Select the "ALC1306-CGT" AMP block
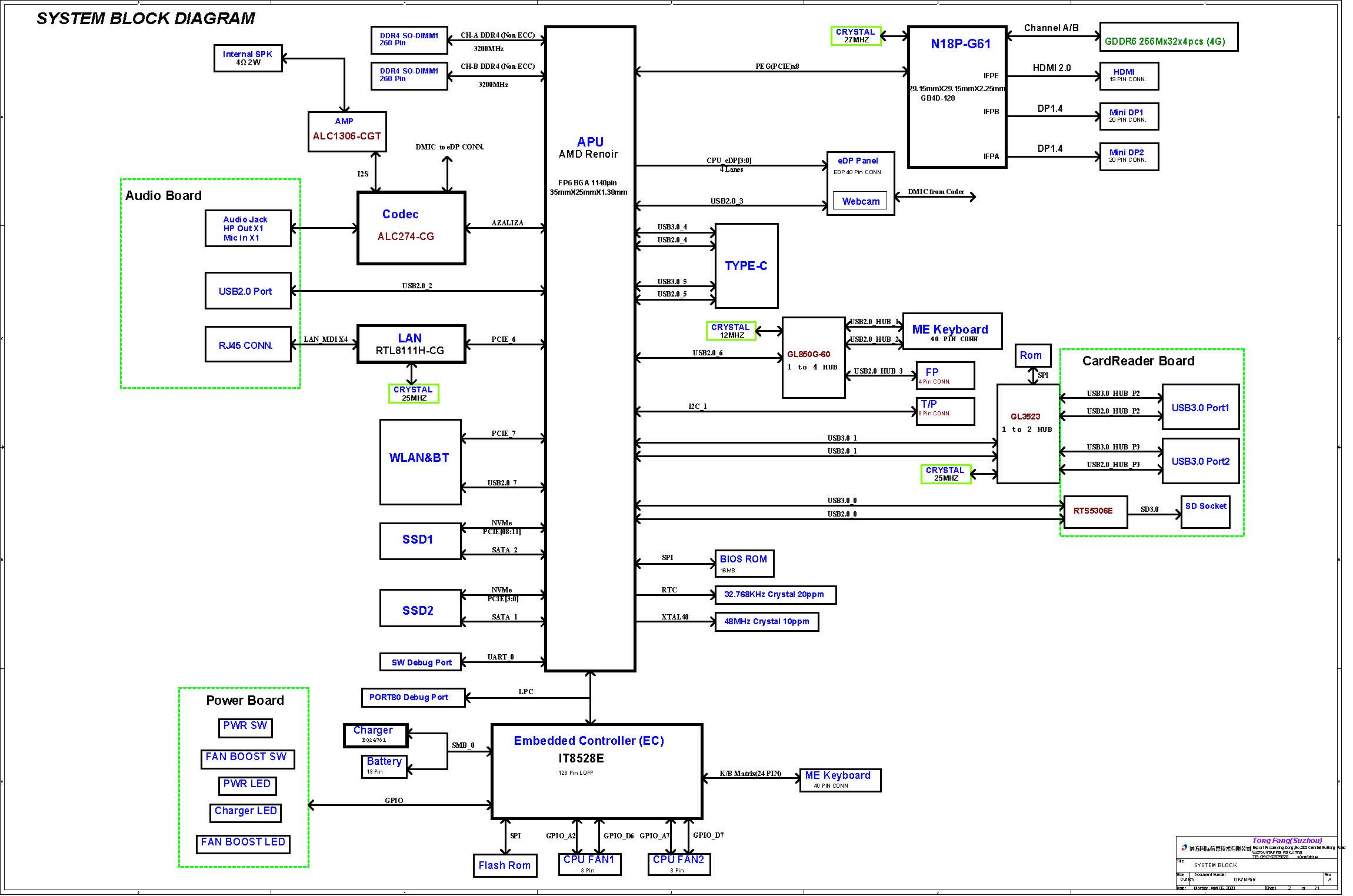 [347, 132]
